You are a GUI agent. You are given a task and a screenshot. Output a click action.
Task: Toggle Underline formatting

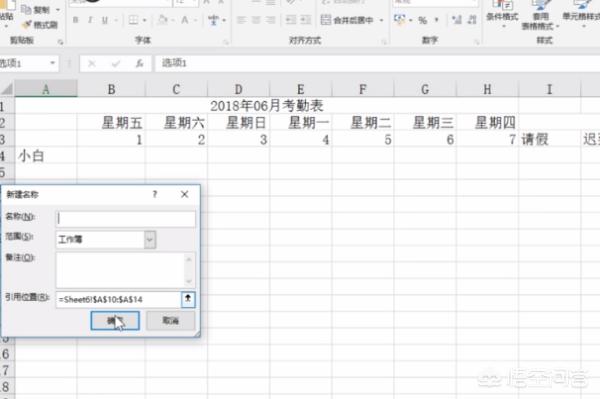[x=105, y=20]
